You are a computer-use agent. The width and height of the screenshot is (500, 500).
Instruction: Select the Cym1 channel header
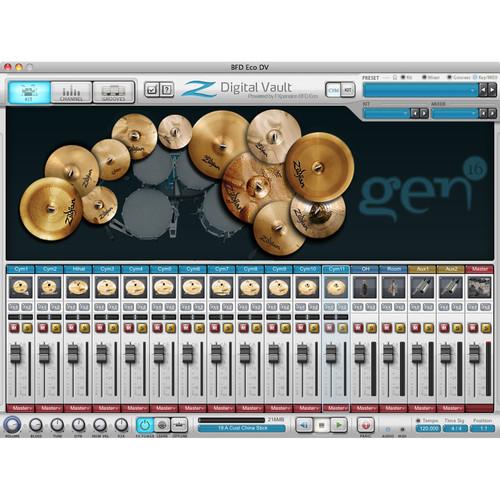coord(21,269)
